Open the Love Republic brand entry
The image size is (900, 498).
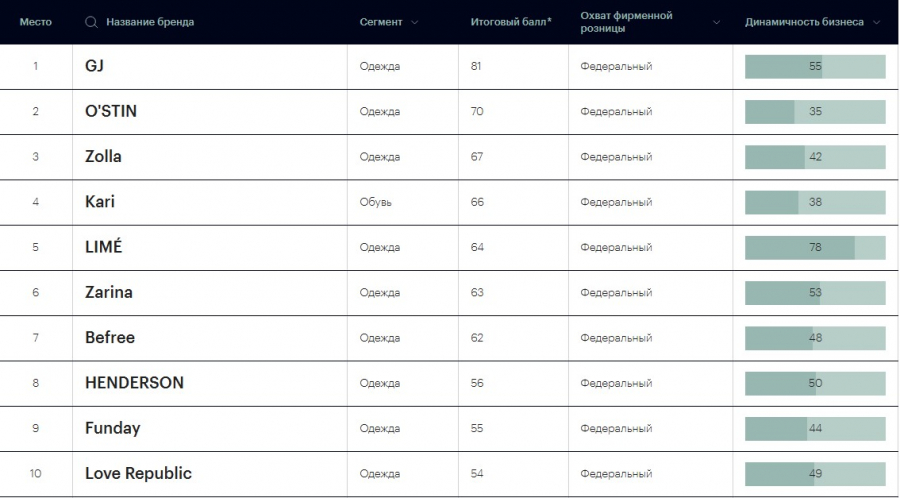[138, 473]
